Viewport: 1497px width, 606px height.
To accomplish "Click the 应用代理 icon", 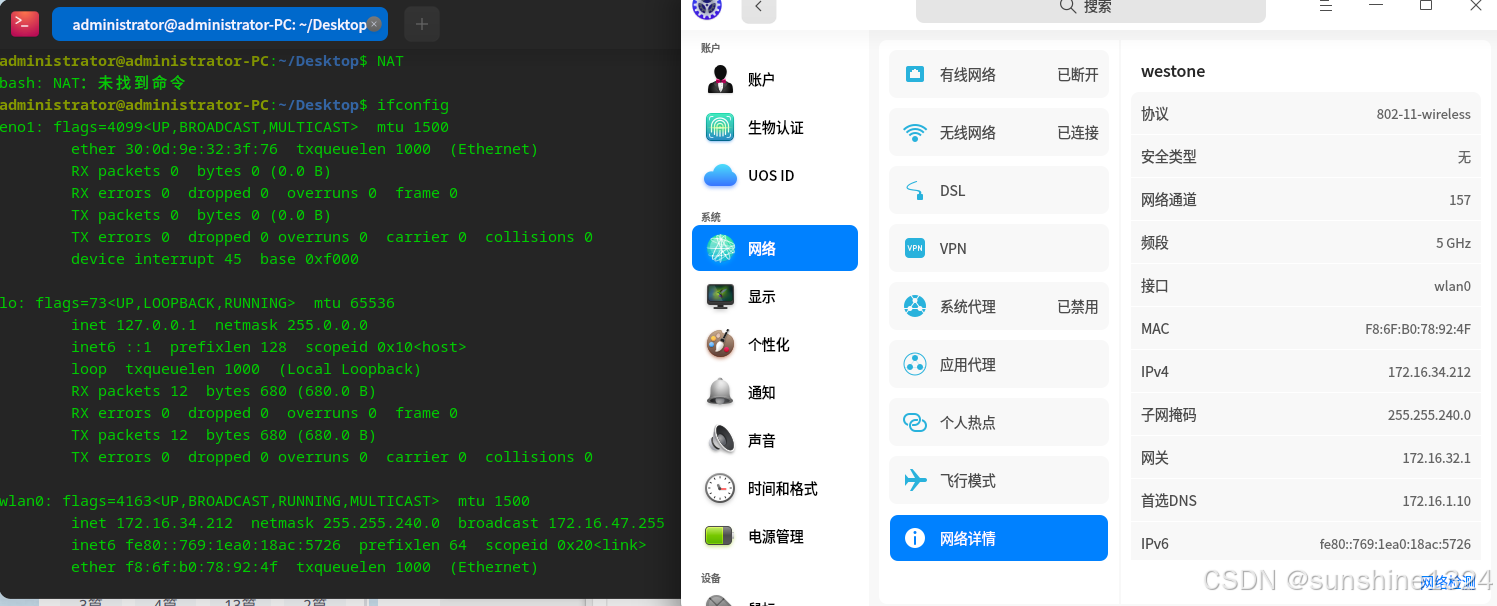I will click(915, 364).
